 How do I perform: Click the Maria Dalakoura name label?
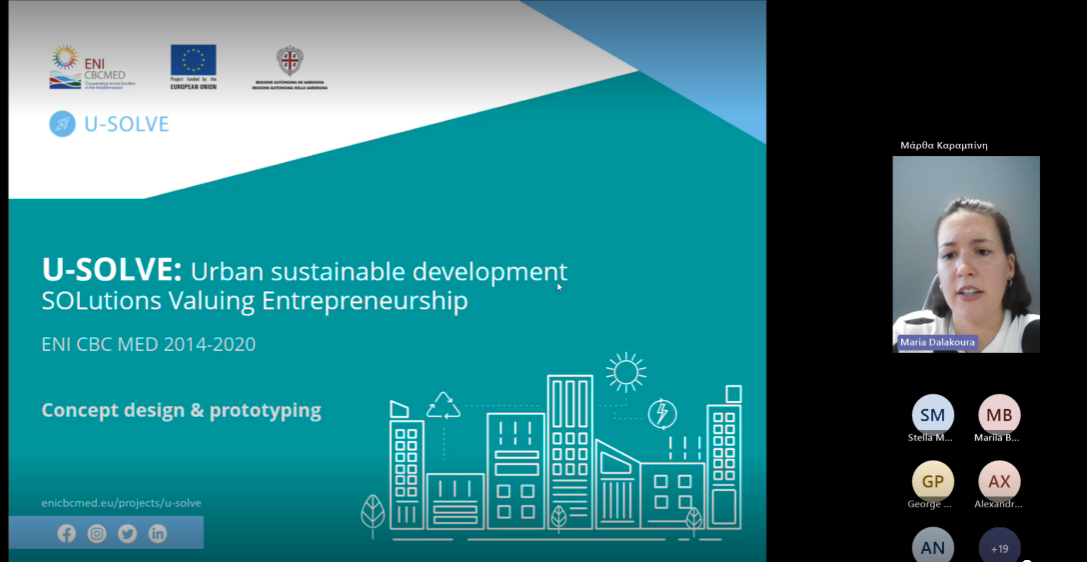937,342
